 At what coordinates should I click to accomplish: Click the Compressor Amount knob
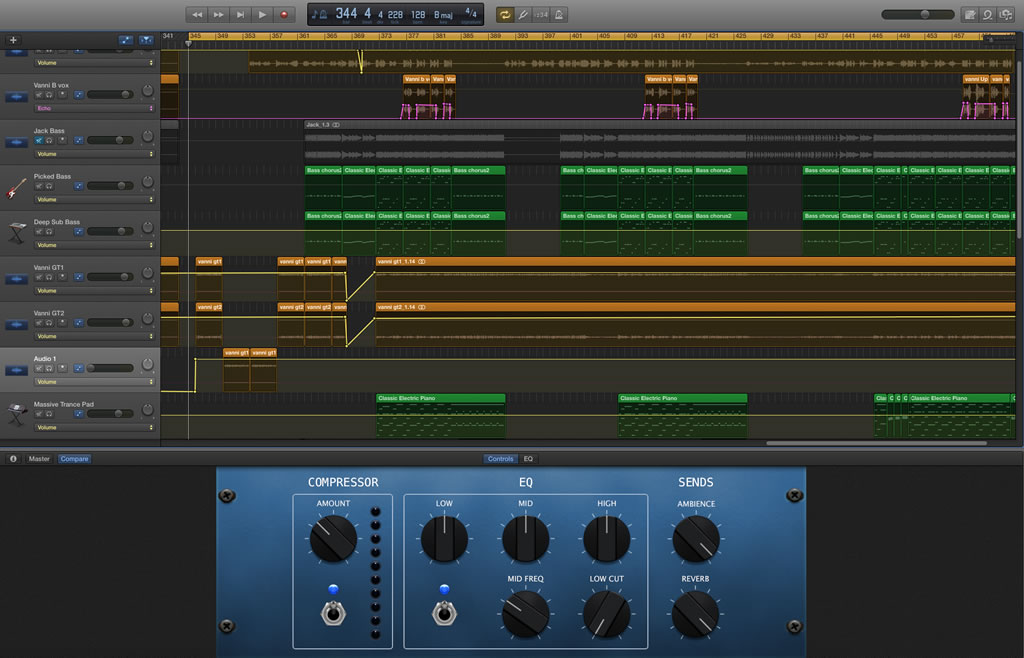(333, 539)
